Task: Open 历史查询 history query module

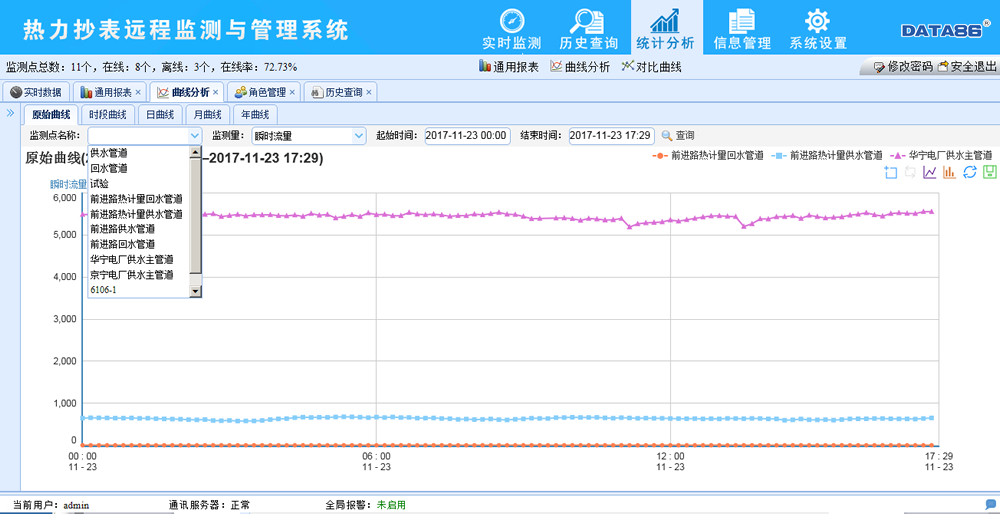Action: (588, 29)
